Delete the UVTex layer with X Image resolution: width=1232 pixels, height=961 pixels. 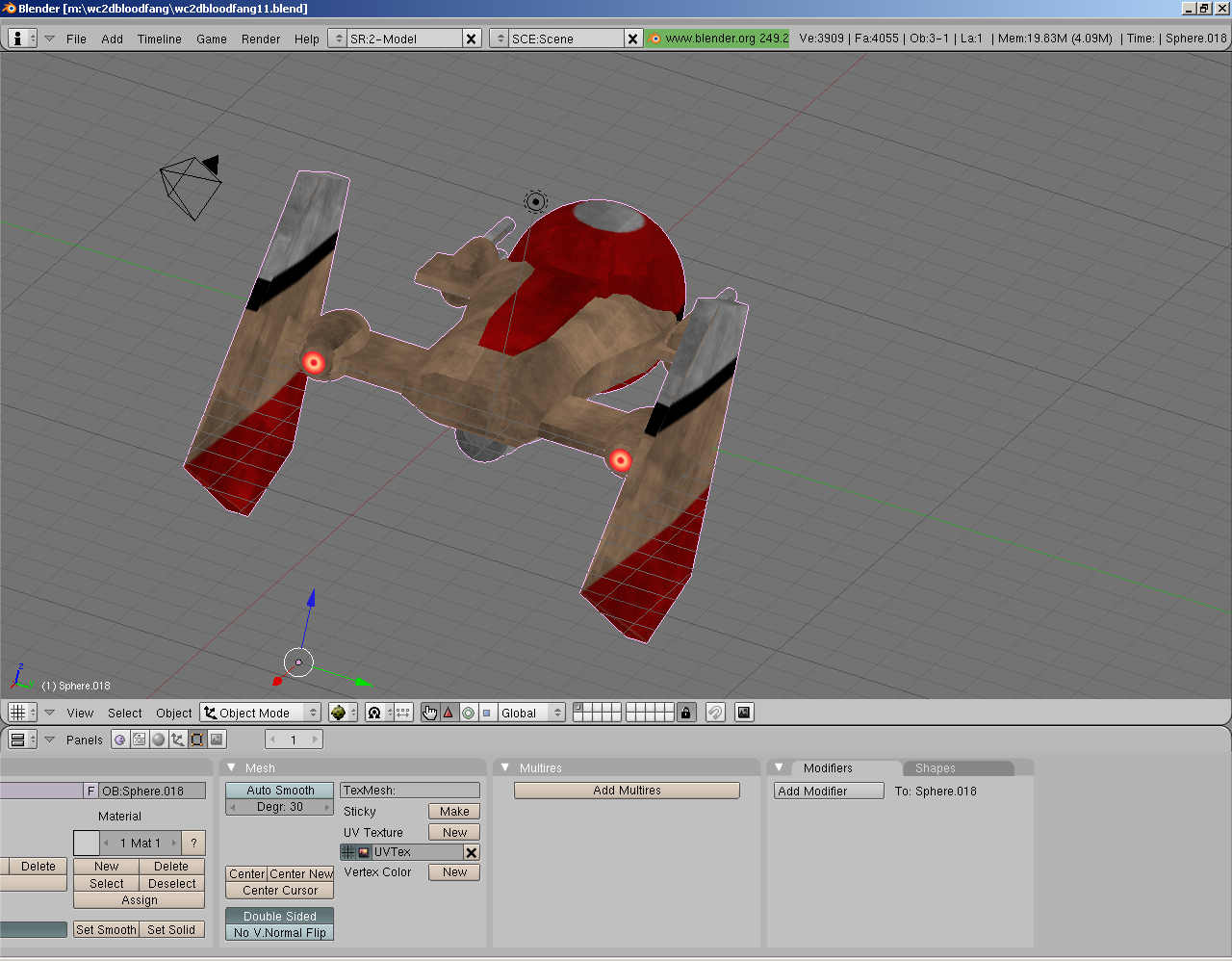(472, 852)
